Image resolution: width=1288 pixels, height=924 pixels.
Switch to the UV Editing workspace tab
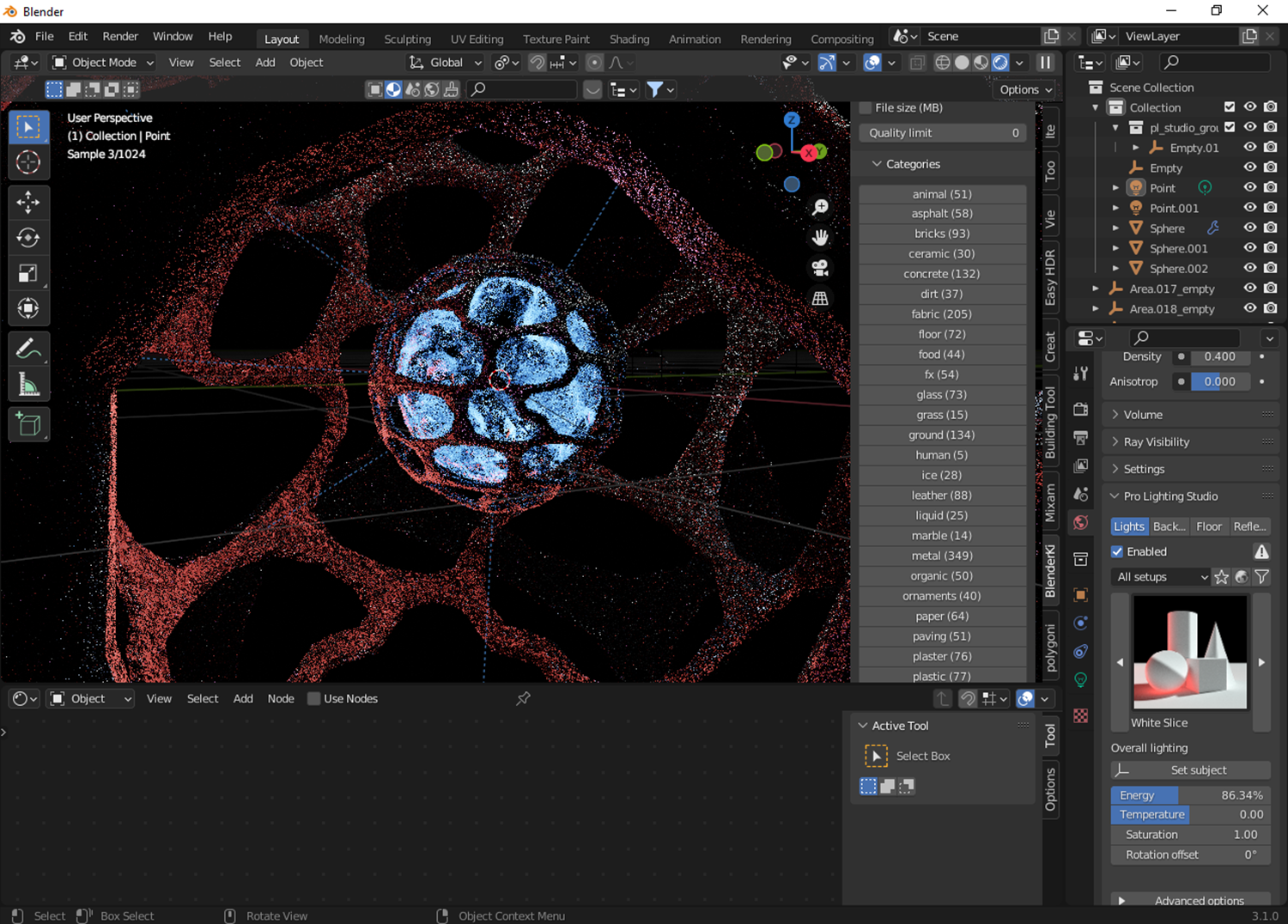[477, 39]
